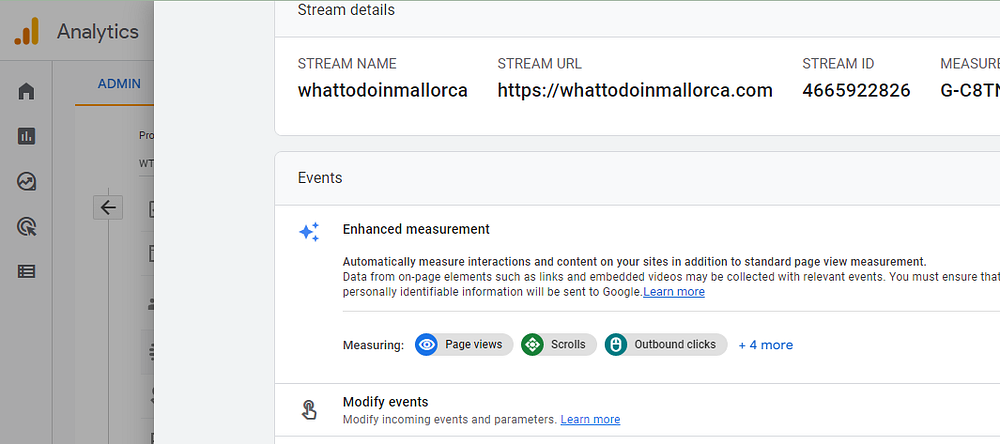Expand the + 4 more measurements

(x=765, y=345)
